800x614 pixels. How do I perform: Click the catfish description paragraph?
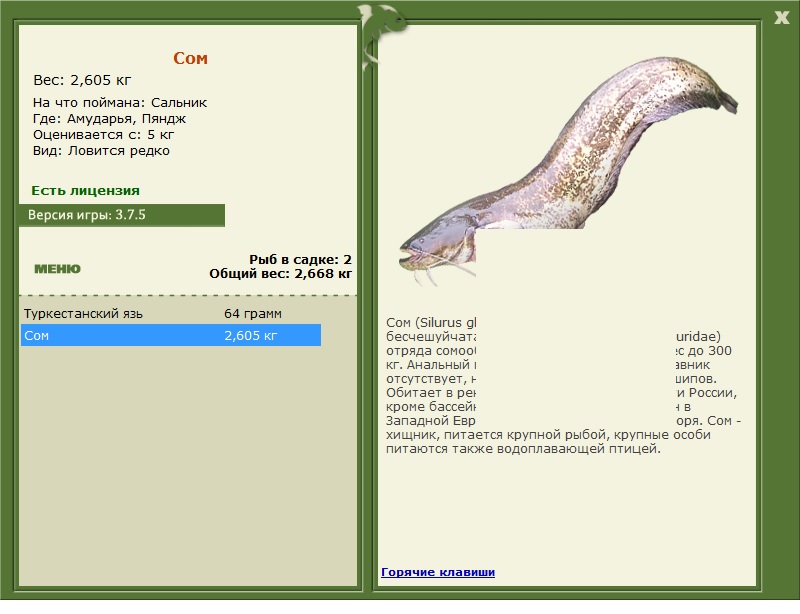[563, 385]
